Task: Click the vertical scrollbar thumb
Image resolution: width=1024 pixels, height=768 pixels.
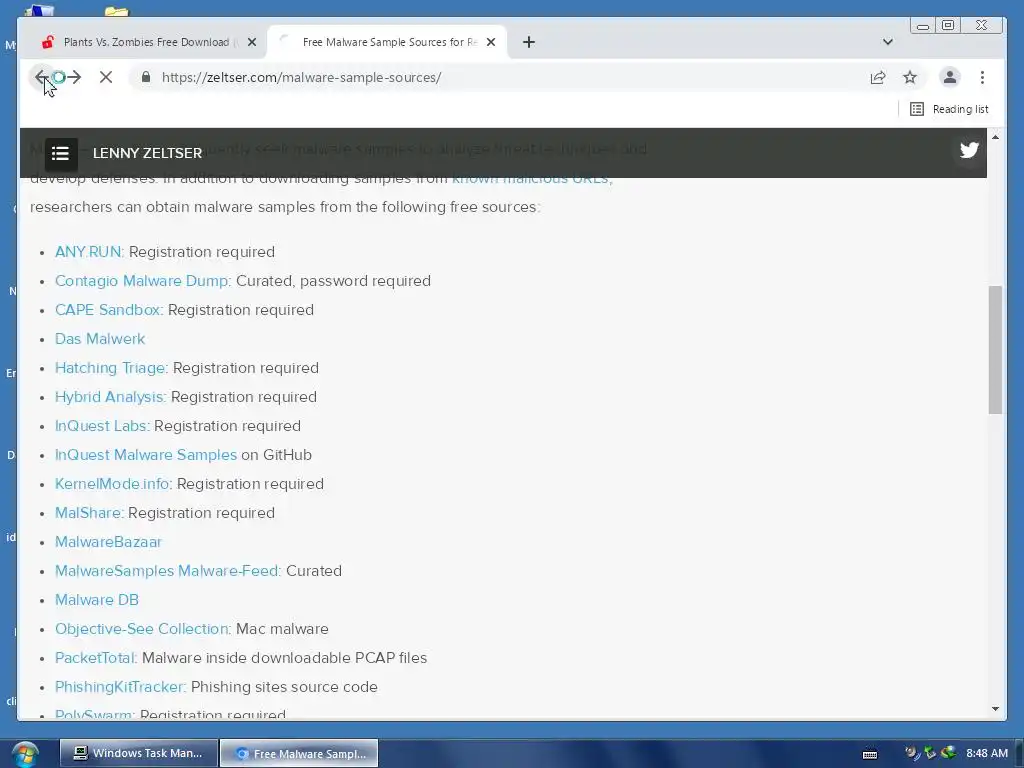Action: tap(995, 349)
